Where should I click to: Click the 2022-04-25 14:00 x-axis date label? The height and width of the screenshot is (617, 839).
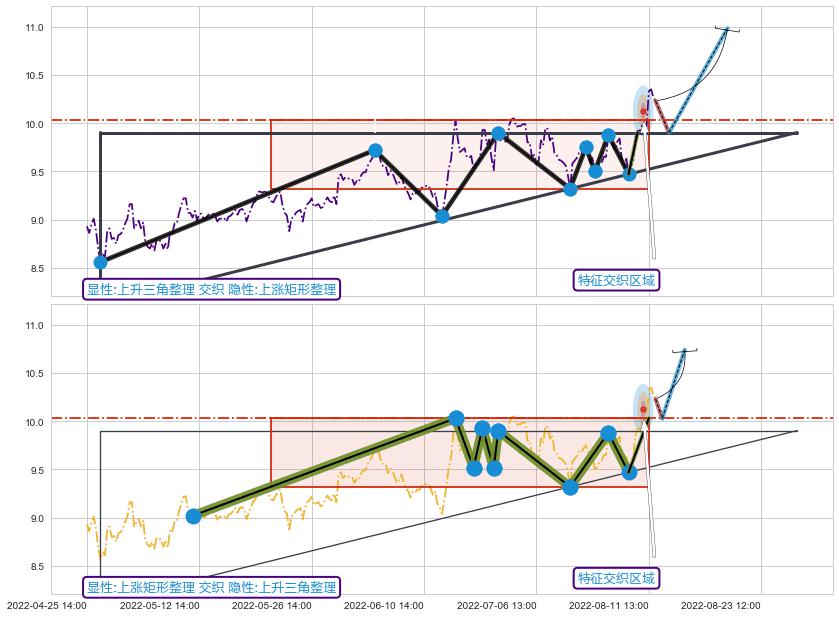47,606
